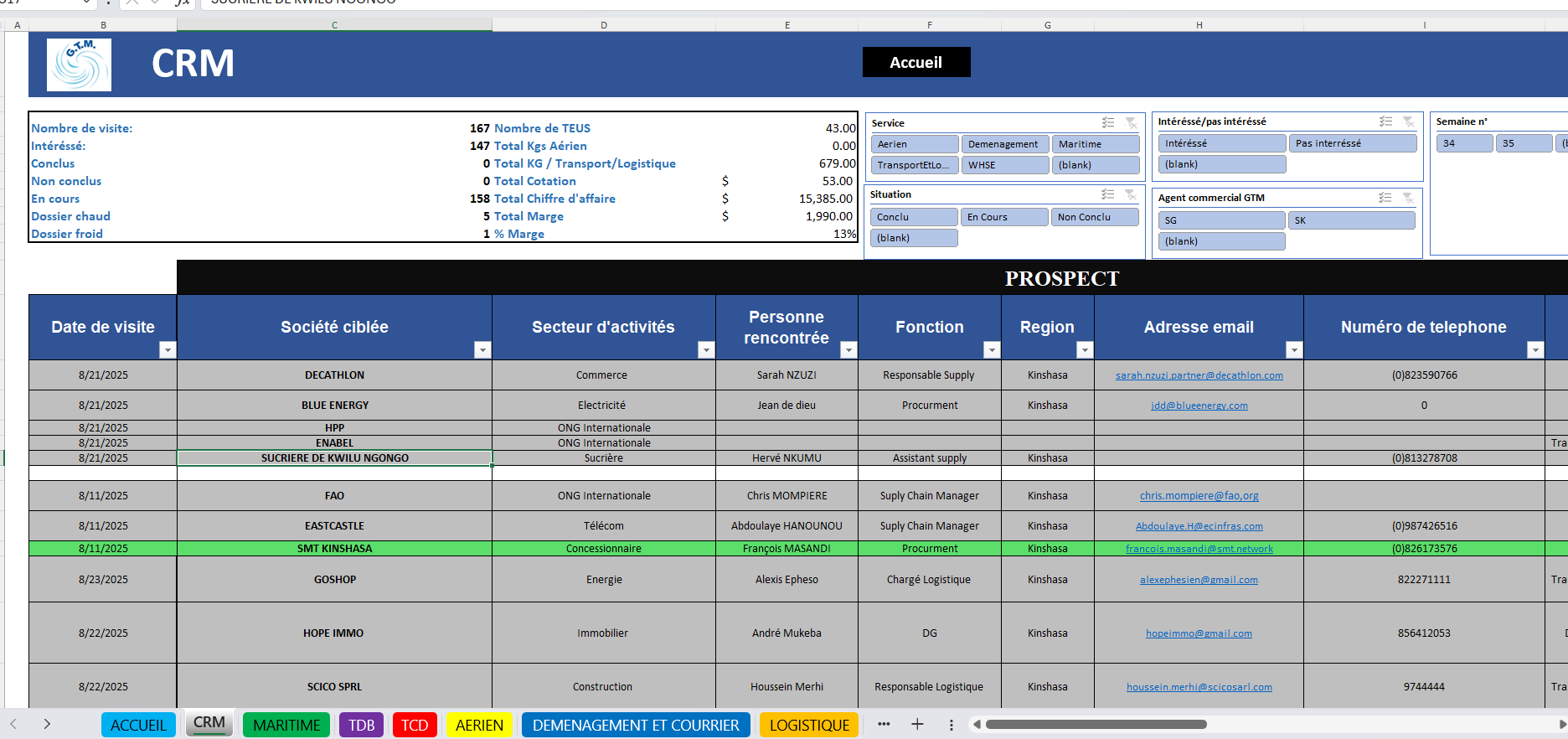Filter Situation slicer by Non Conclu
The height and width of the screenshot is (739, 1568).
[1094, 217]
